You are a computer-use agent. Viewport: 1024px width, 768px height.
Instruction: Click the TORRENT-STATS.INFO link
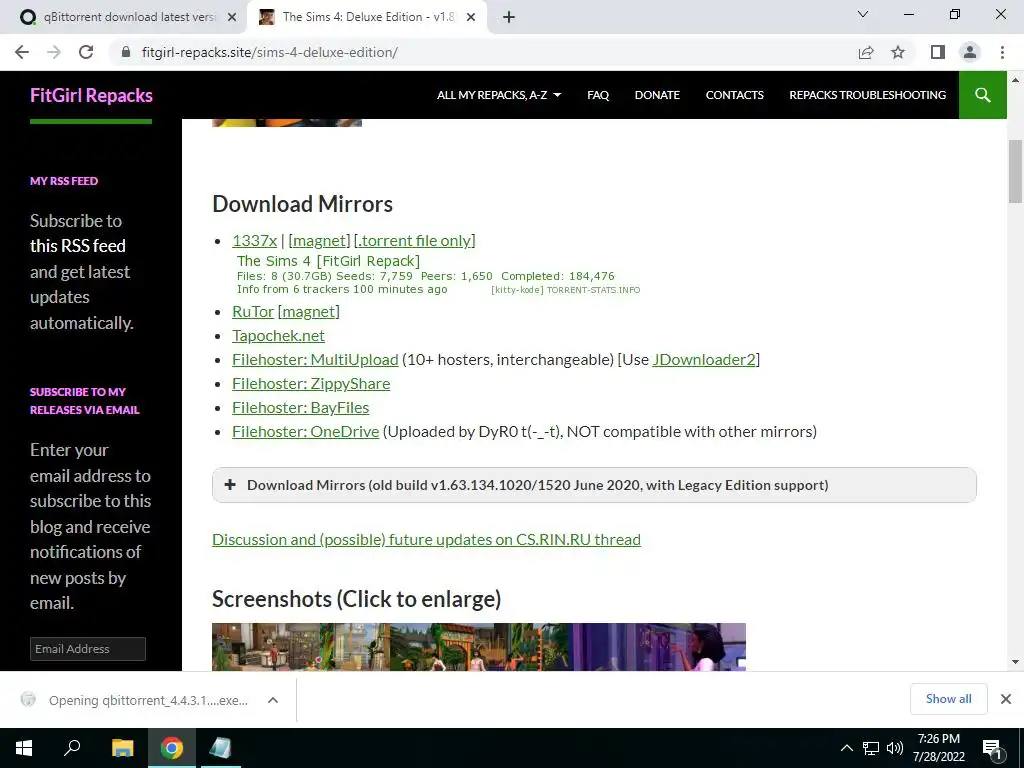click(x=593, y=290)
